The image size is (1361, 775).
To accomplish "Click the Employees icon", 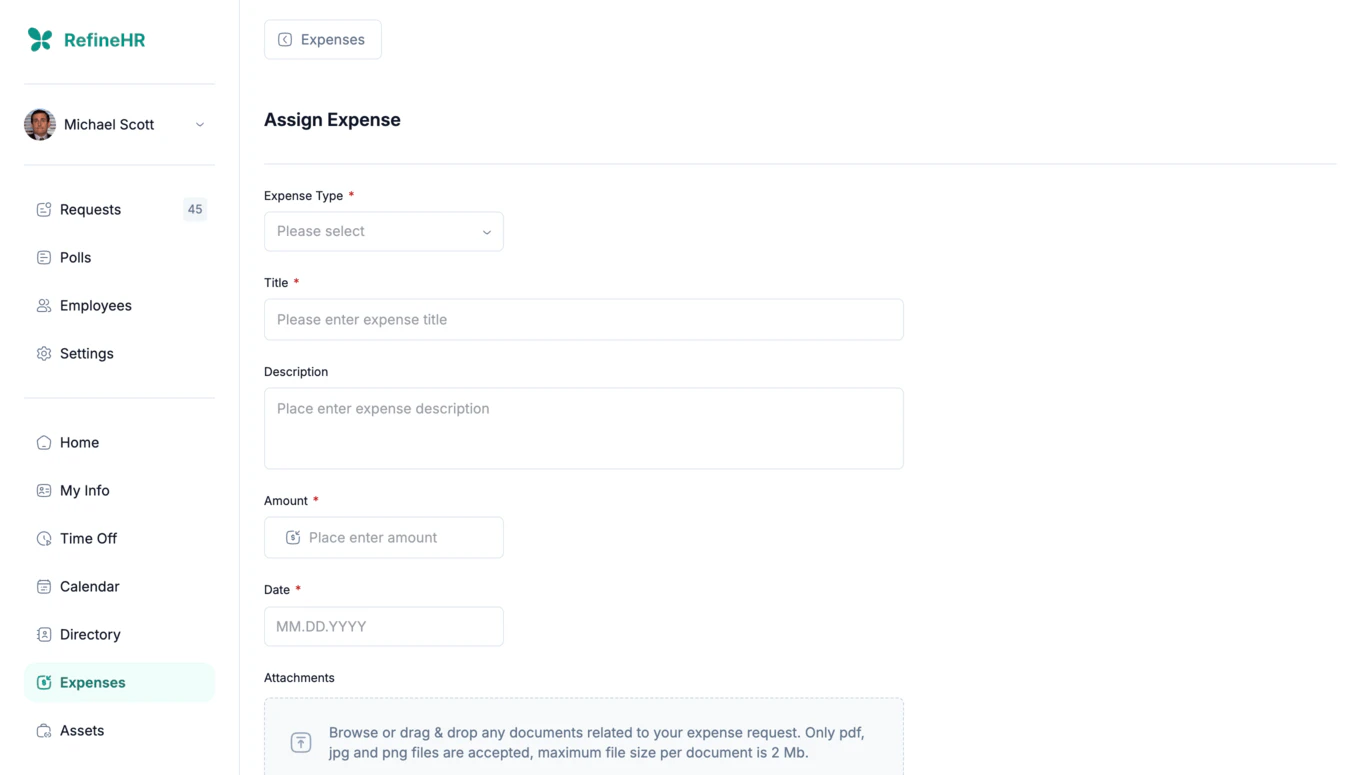I will click(x=44, y=305).
